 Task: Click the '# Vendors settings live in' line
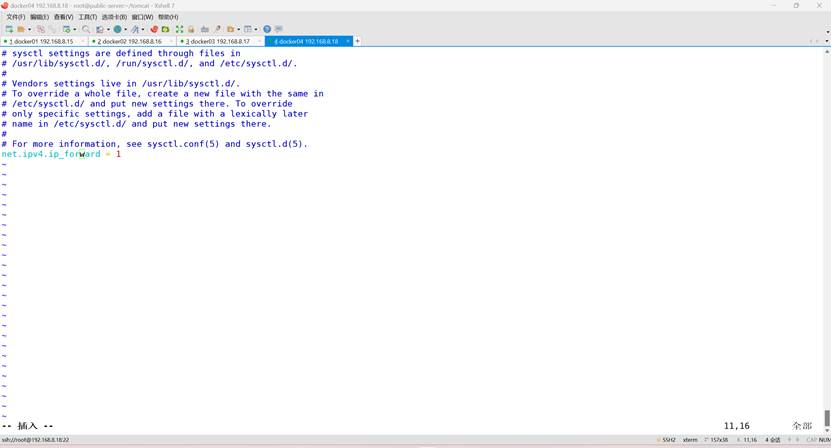pos(120,83)
